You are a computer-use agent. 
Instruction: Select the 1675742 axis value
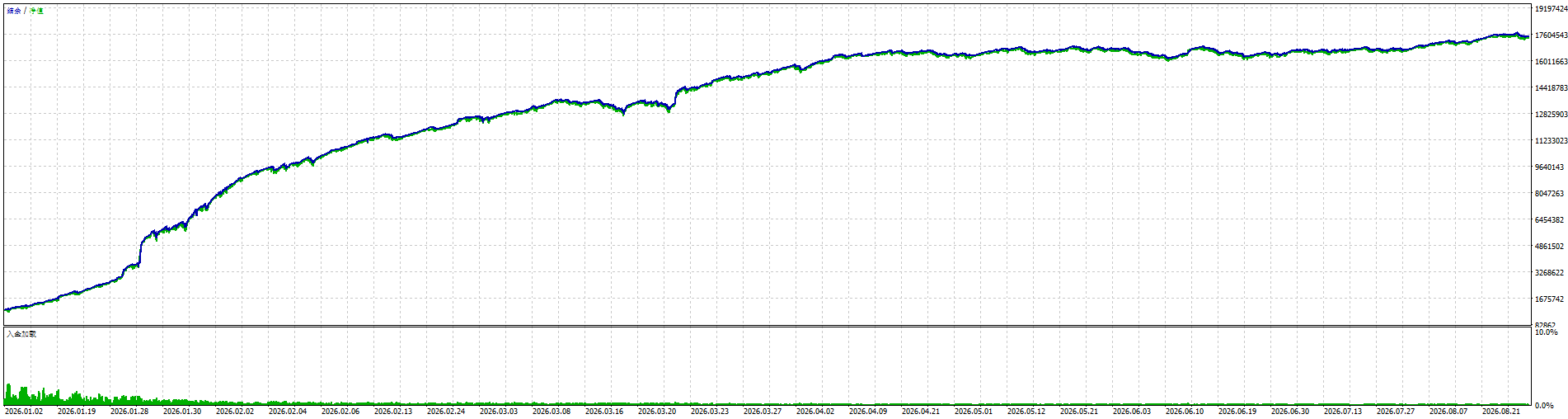(x=1549, y=299)
